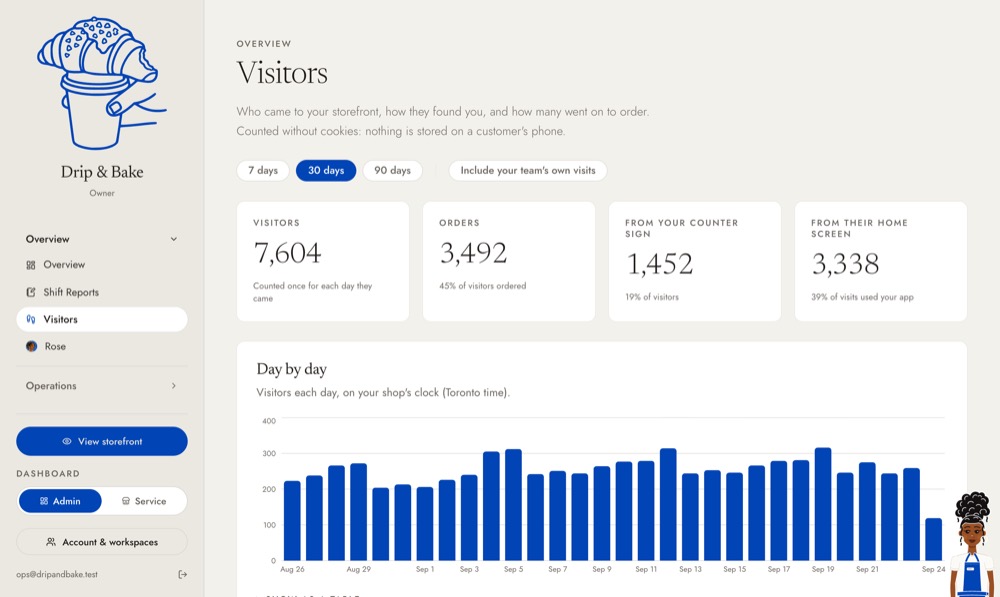Viewport: 1000px width, 597px height.
Task: Click the From Your Counter Sign card
Action: [695, 262]
